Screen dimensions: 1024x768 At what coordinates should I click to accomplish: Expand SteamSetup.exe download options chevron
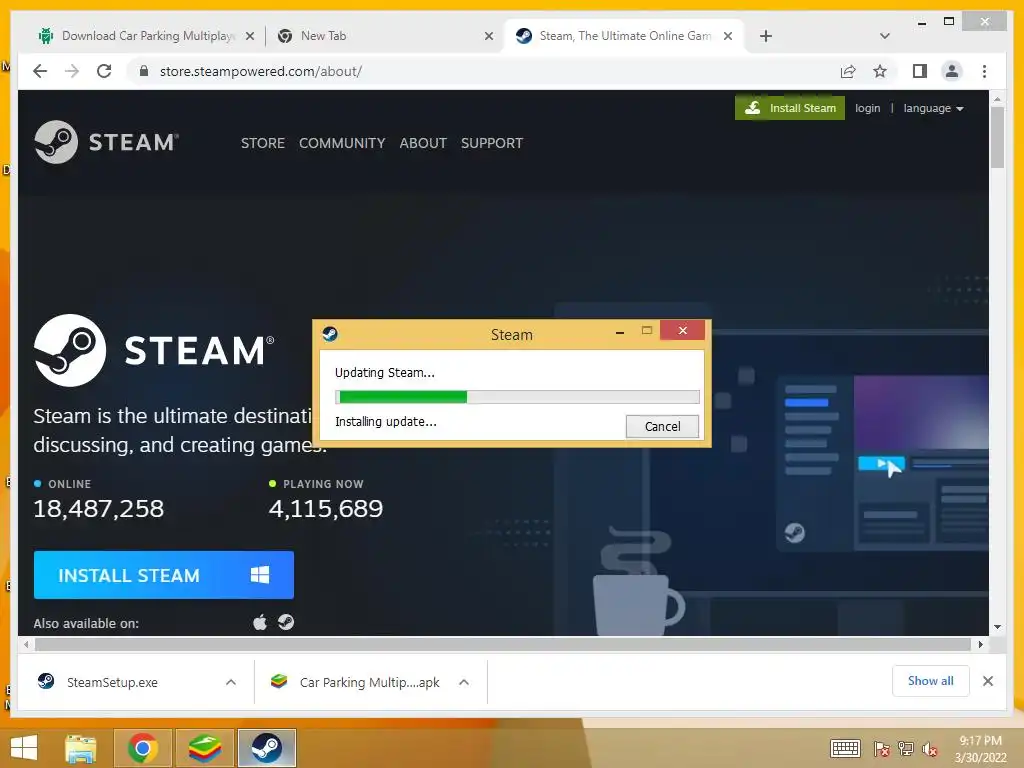[x=231, y=682]
